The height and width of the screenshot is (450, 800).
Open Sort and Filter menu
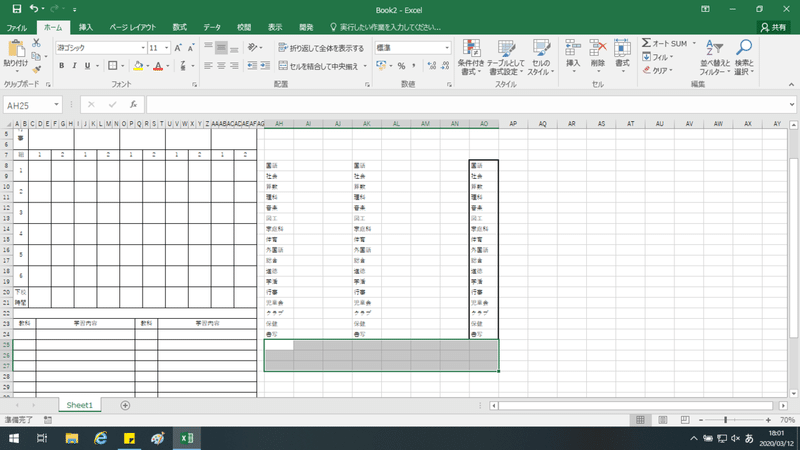[715, 58]
